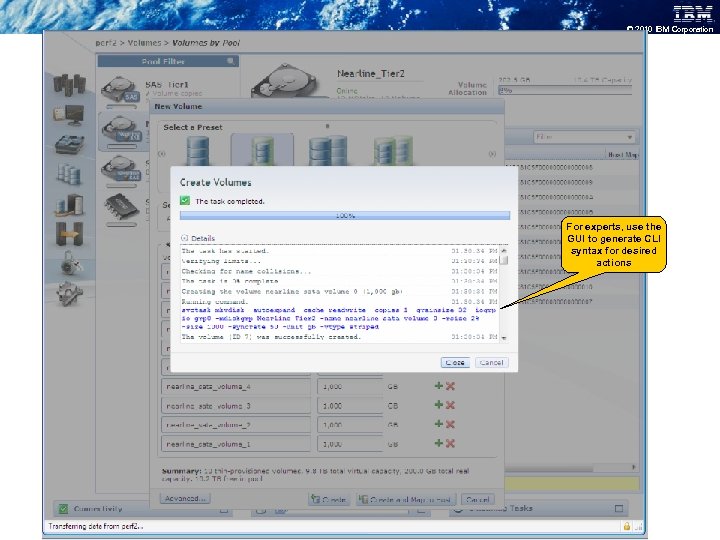This screenshot has height=540, width=720.
Task: Remove nearline_sata_volume_2 row with red X
Action: 450,424
